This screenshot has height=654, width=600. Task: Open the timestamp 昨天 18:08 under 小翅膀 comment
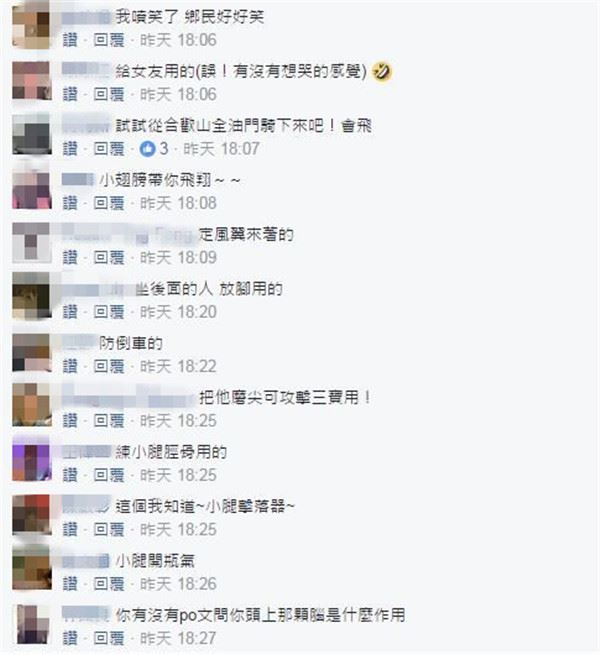(178, 203)
